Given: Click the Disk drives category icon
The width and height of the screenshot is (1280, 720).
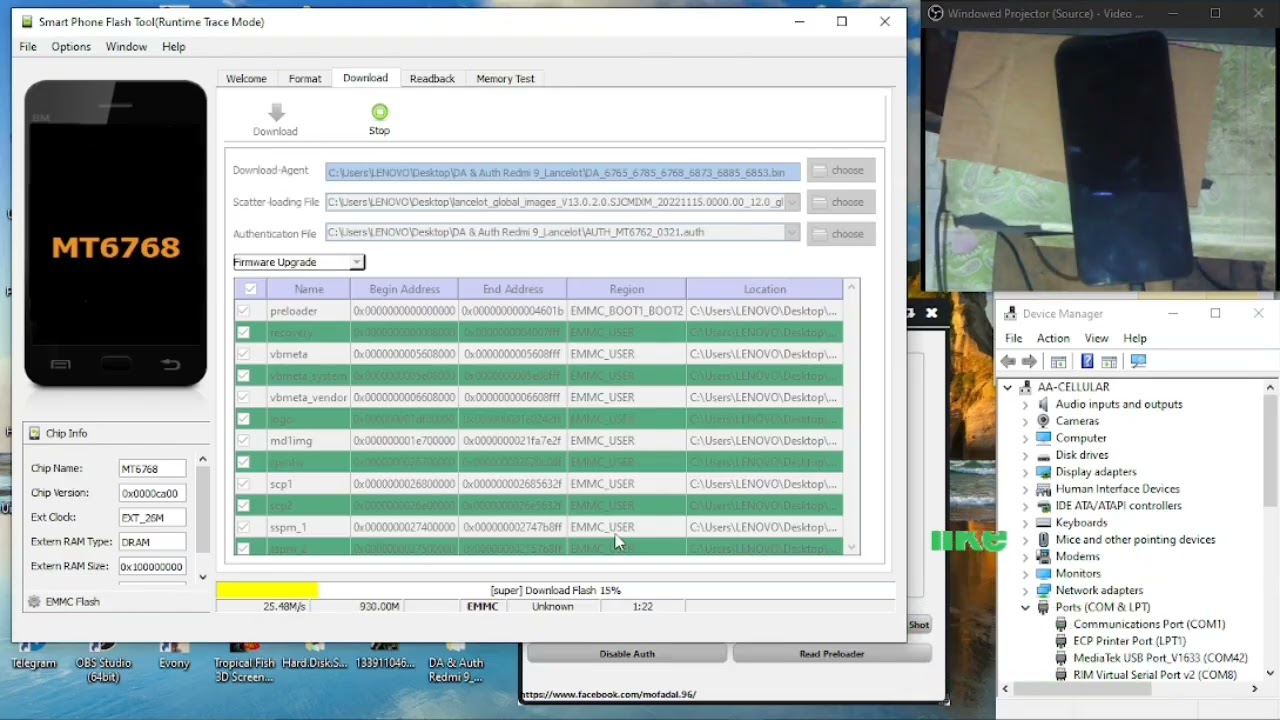Looking at the screenshot, I should coord(1044,455).
